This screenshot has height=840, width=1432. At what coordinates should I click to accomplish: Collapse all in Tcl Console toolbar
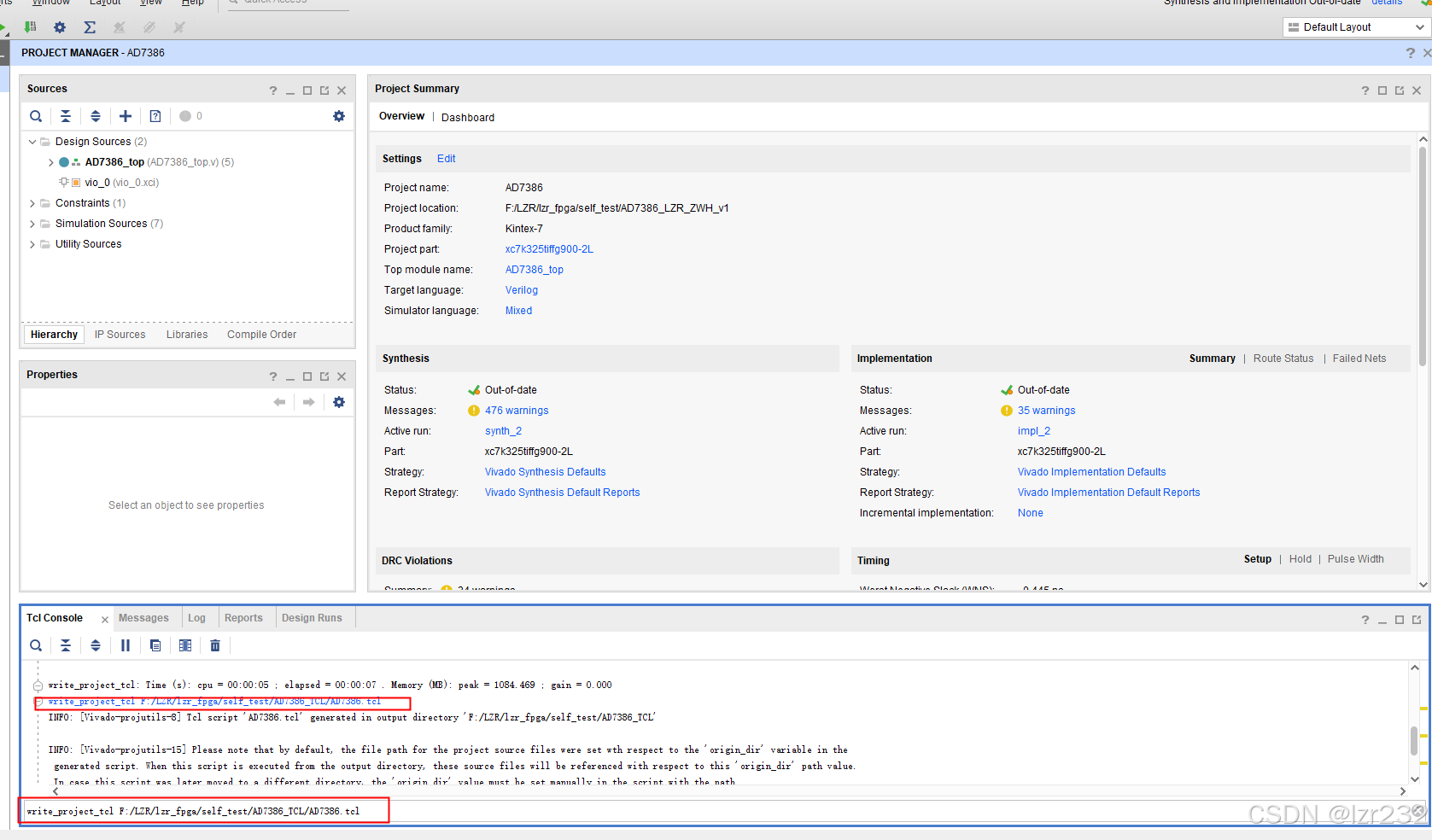[66, 645]
